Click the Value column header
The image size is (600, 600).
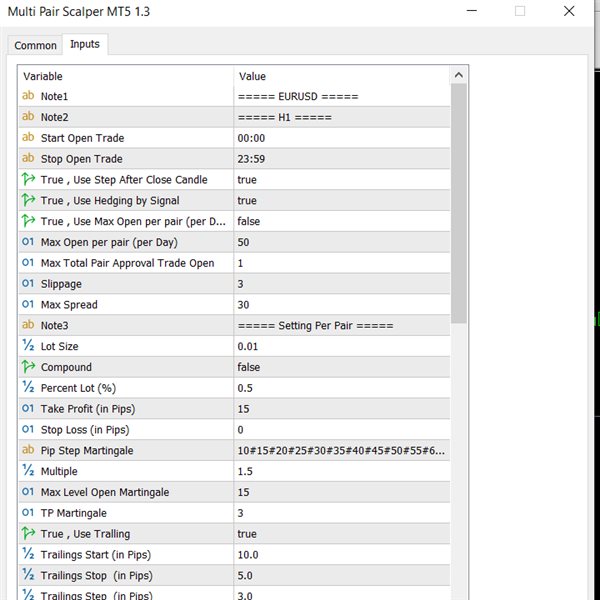(x=342, y=76)
